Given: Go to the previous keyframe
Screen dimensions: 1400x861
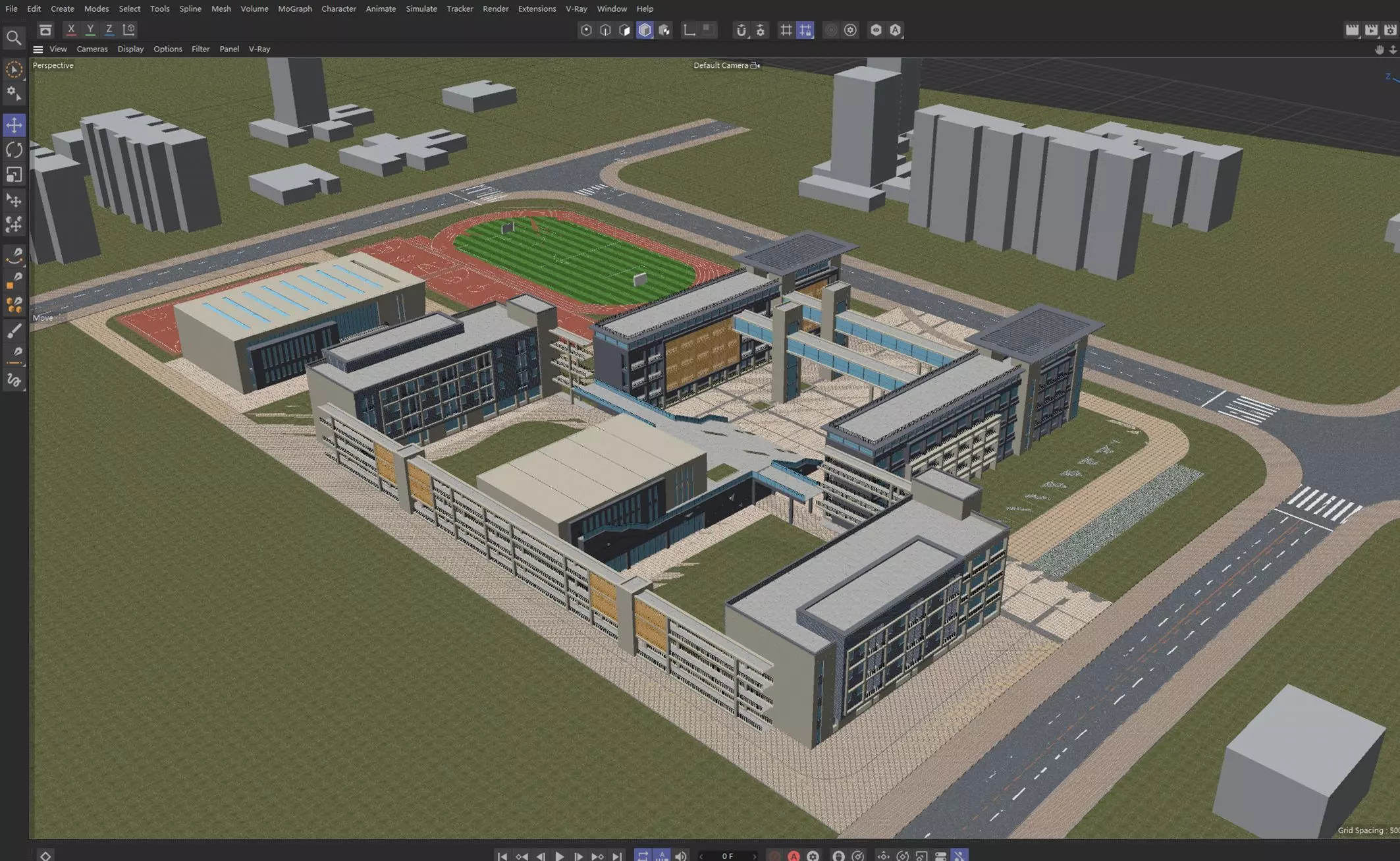Looking at the screenshot, I should [522, 855].
